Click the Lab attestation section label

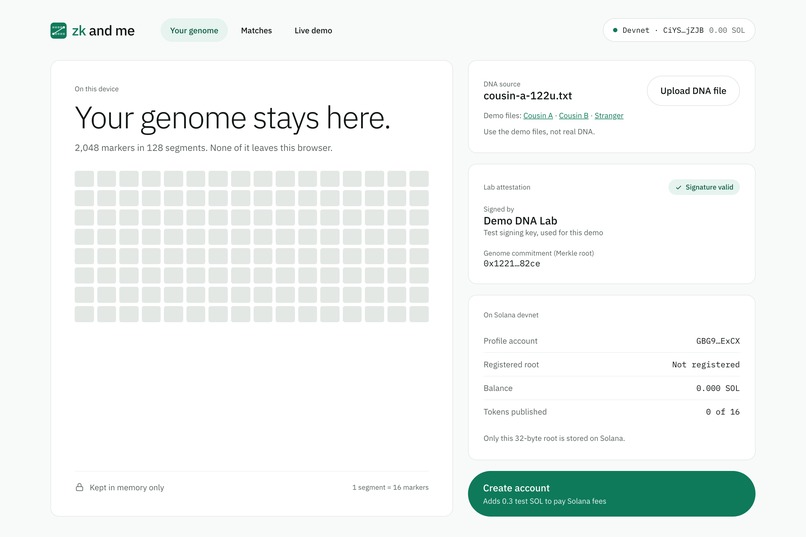pos(507,188)
